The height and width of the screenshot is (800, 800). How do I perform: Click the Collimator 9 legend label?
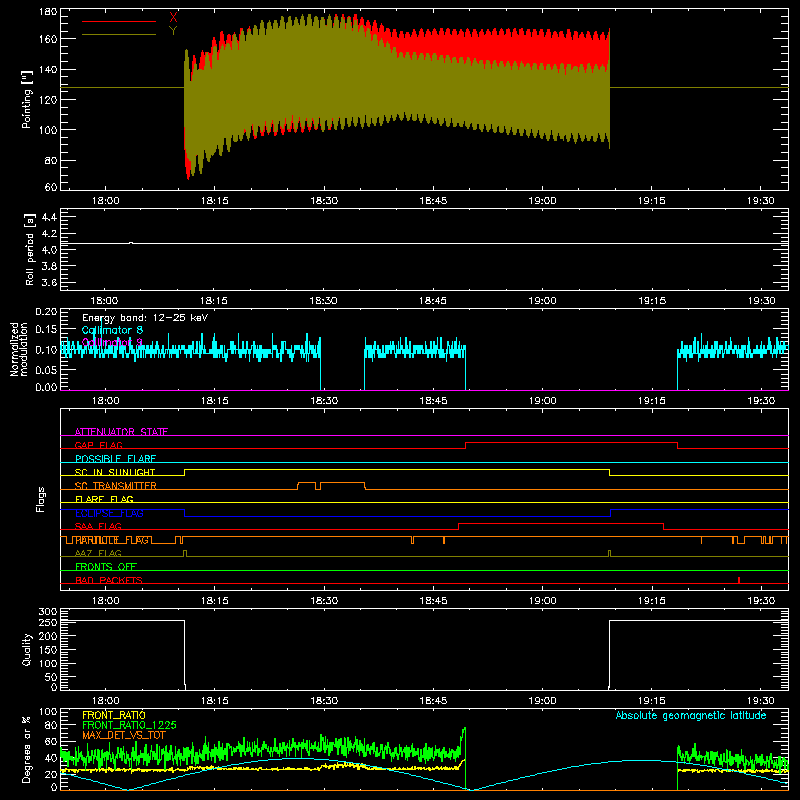(112, 342)
